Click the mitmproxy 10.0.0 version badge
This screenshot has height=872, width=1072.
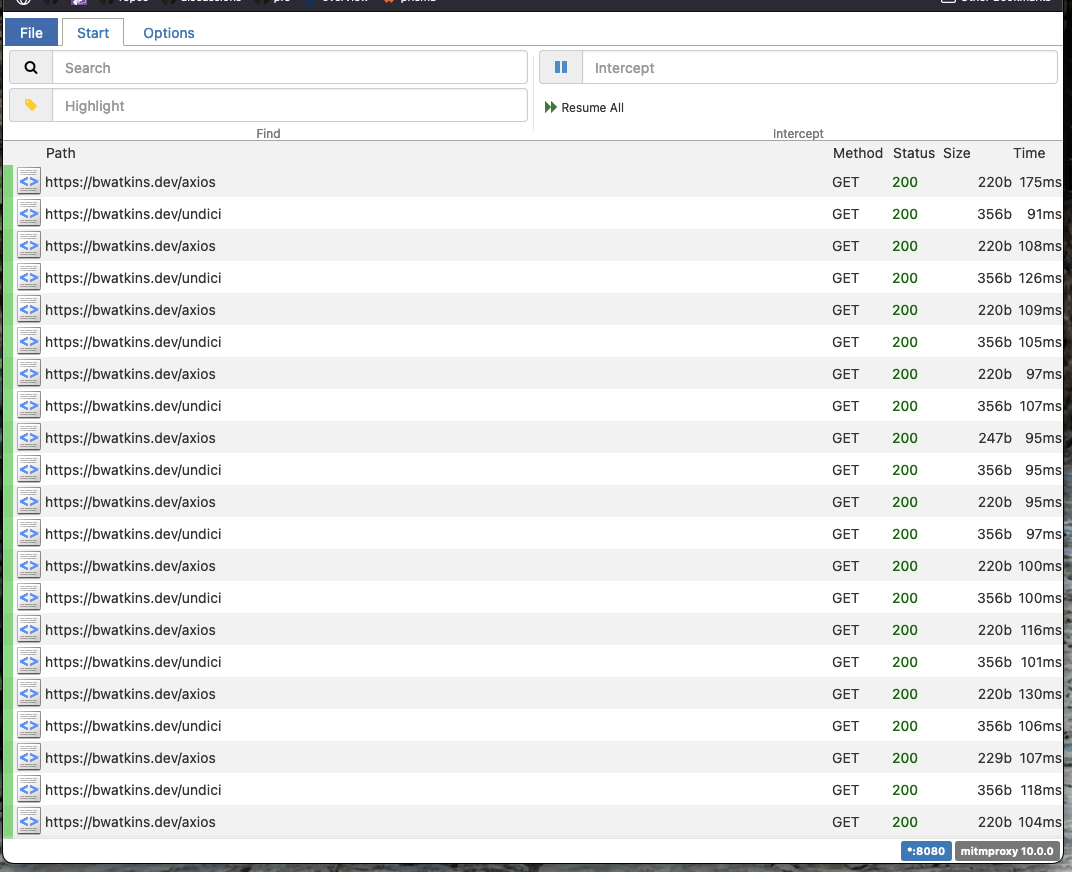point(1007,851)
